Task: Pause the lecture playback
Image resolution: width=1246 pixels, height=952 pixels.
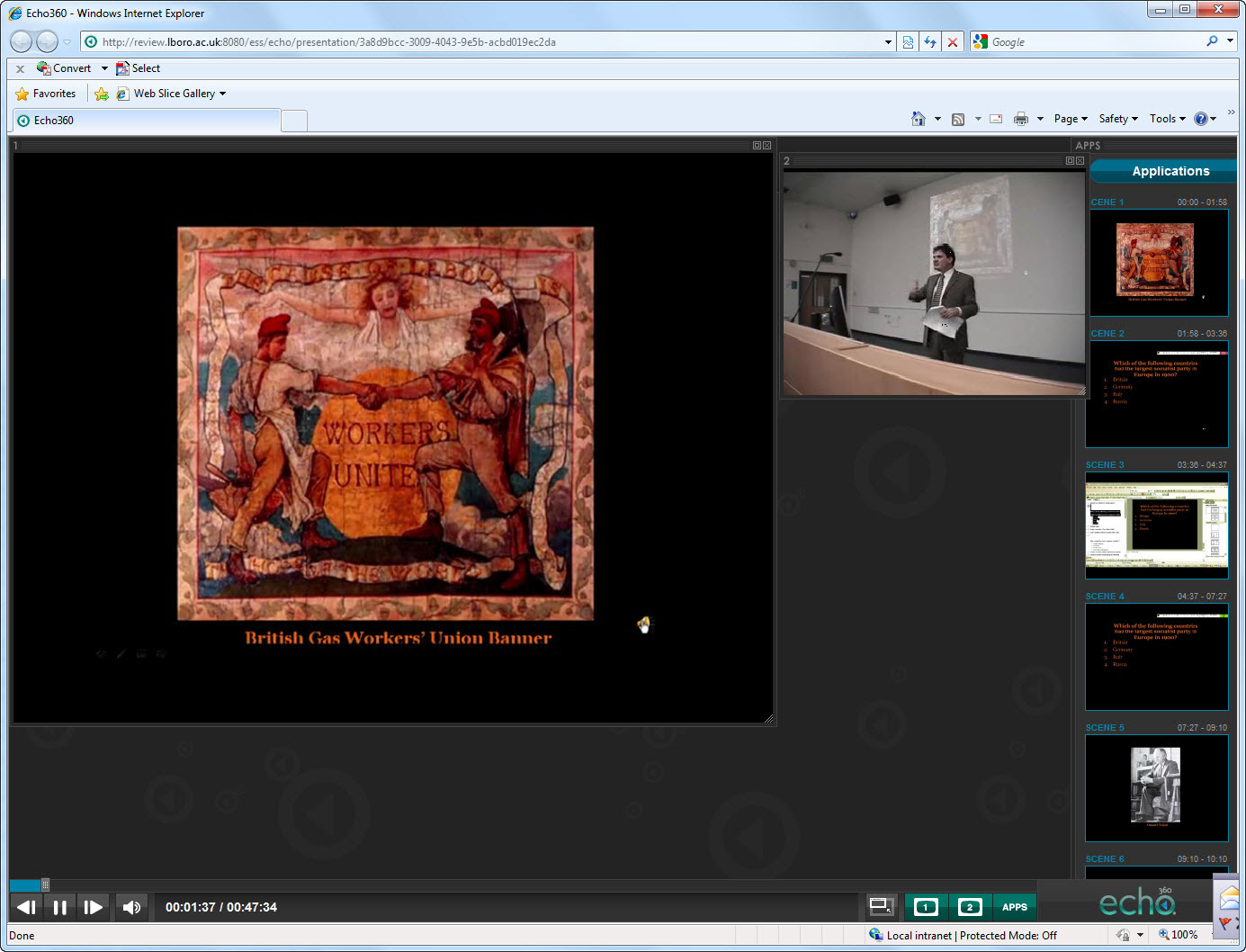Action: (59, 907)
